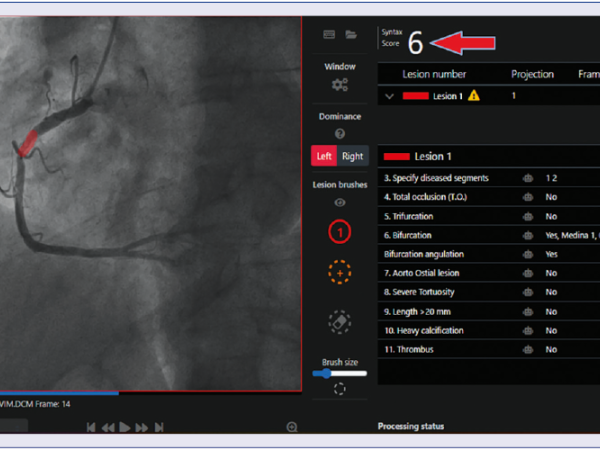Click the Dominance help question mark
Viewport: 600px width, 450px height.
pyautogui.click(x=340, y=134)
